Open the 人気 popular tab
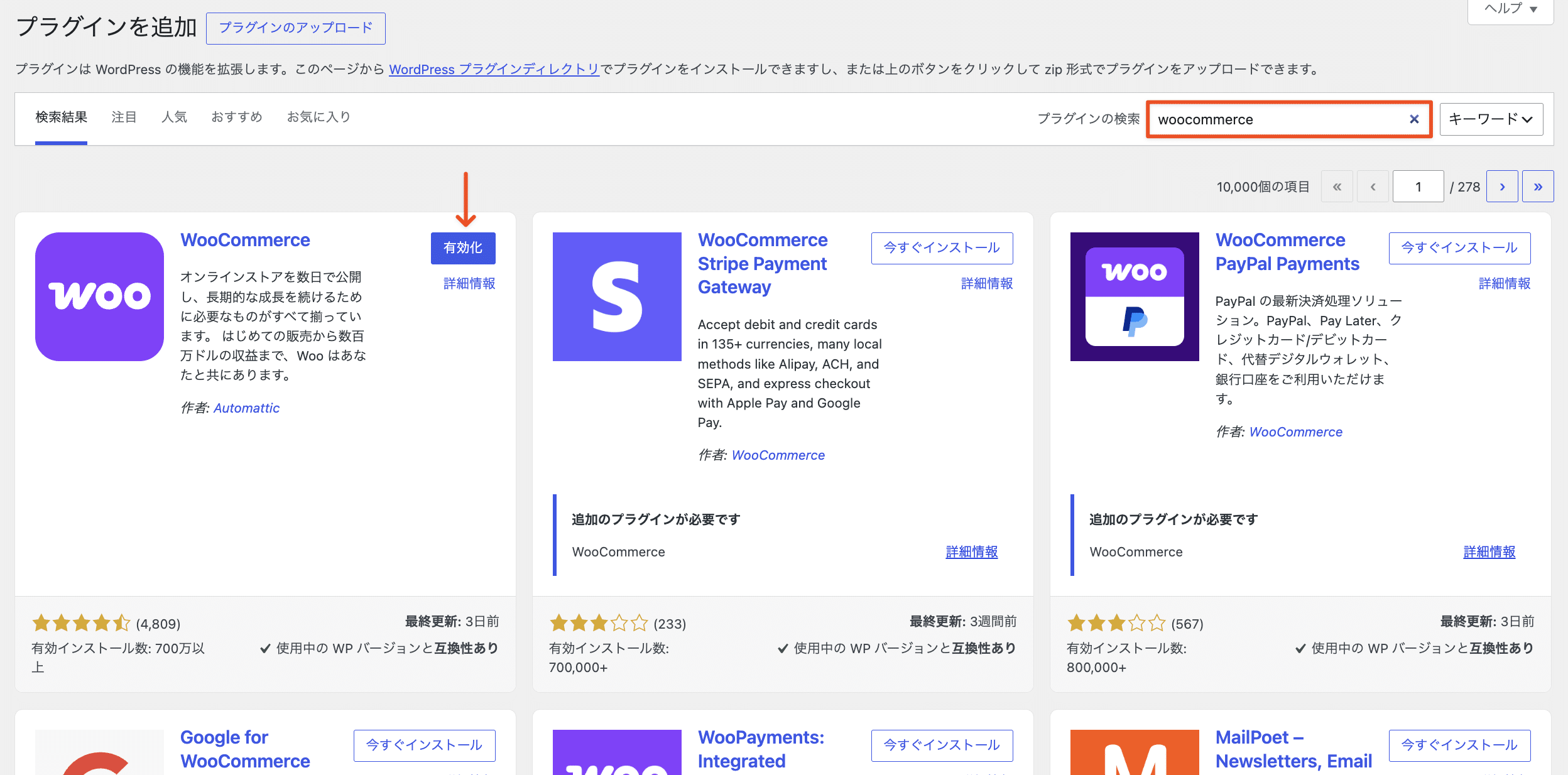Viewport: 1568px width, 775px height. (174, 117)
